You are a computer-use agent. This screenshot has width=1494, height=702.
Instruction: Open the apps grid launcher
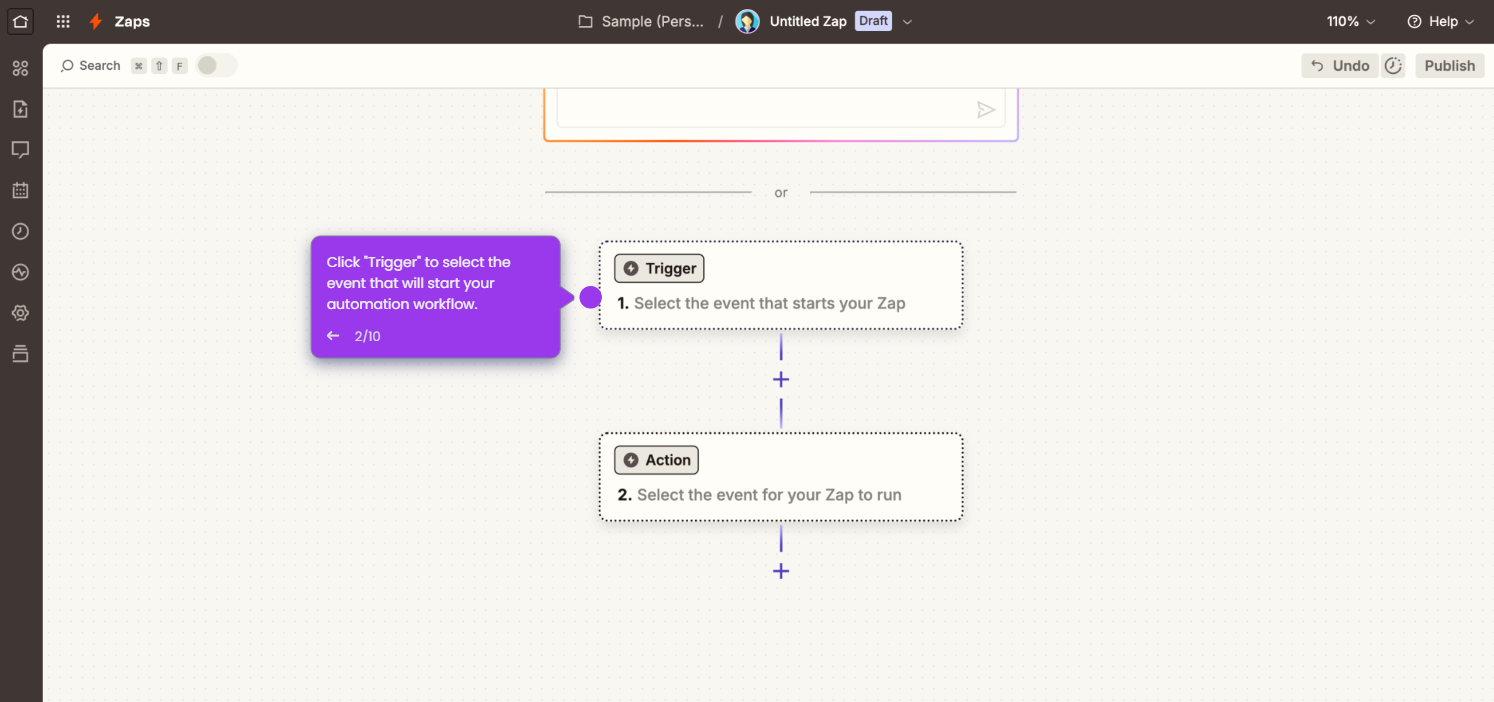(x=63, y=21)
